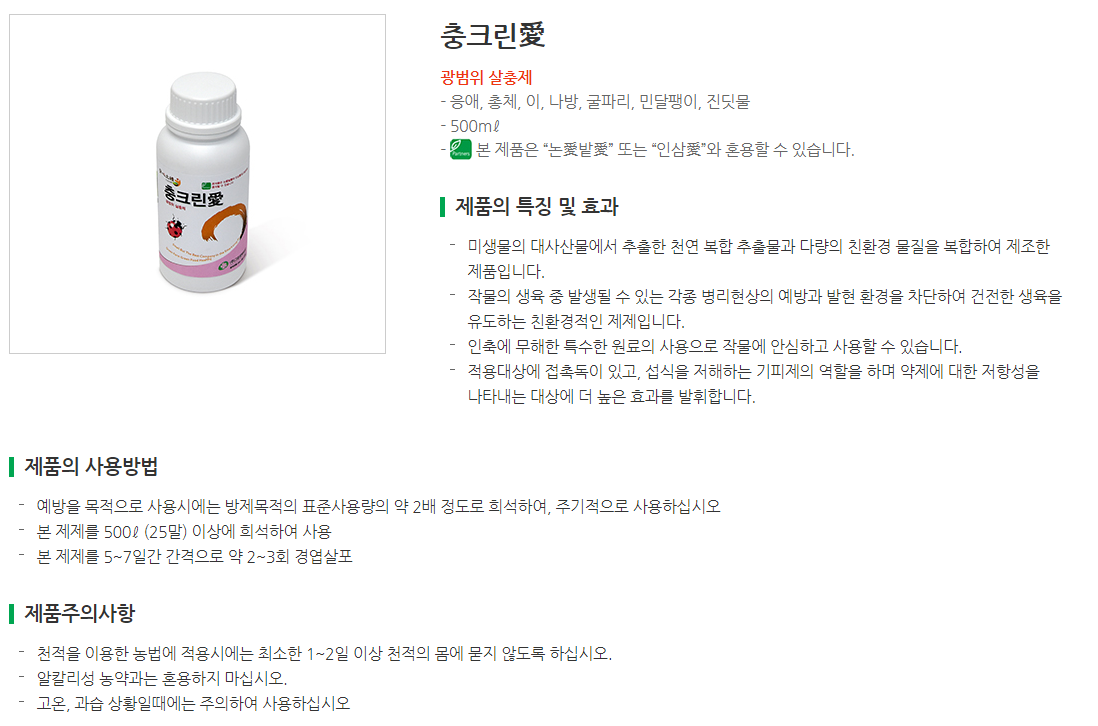
Task: Click the warning about 알칼리성 농약
Action: 162,678
